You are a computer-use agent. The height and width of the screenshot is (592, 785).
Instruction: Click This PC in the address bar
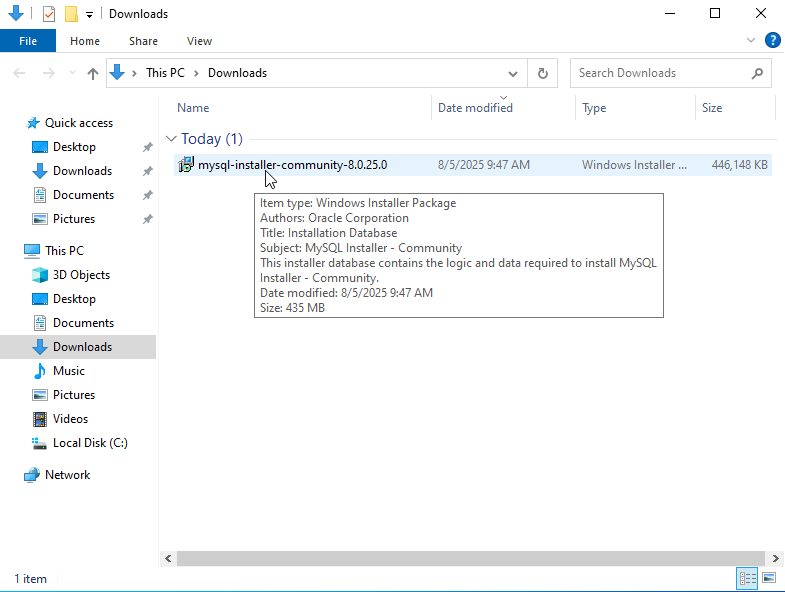tap(165, 73)
